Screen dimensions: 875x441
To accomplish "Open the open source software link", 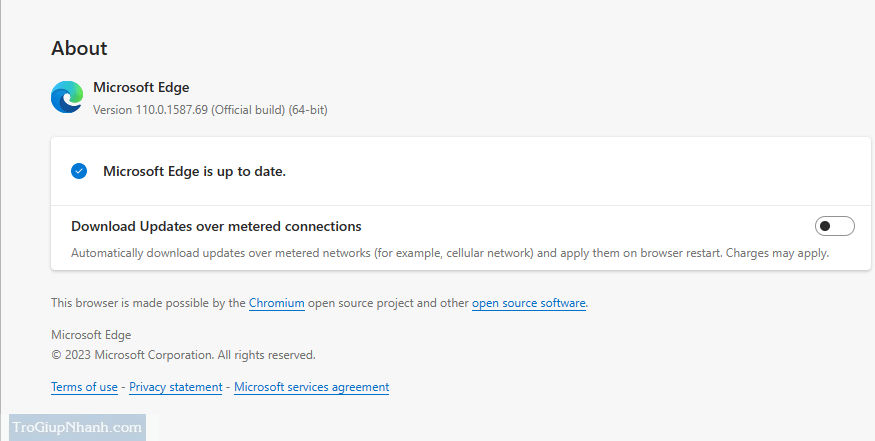I will 529,302.
